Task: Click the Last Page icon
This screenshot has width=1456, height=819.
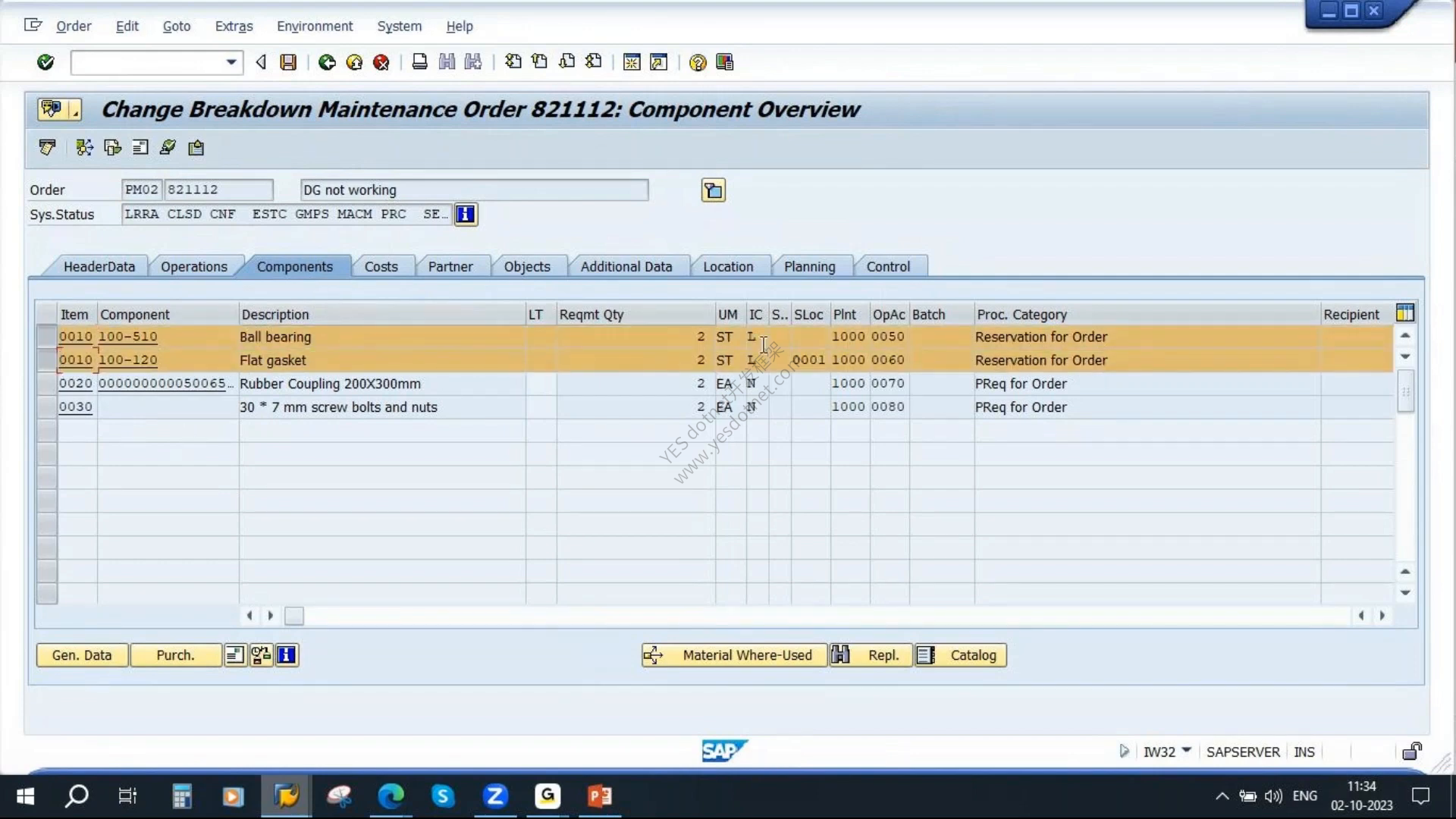Action: click(x=594, y=62)
